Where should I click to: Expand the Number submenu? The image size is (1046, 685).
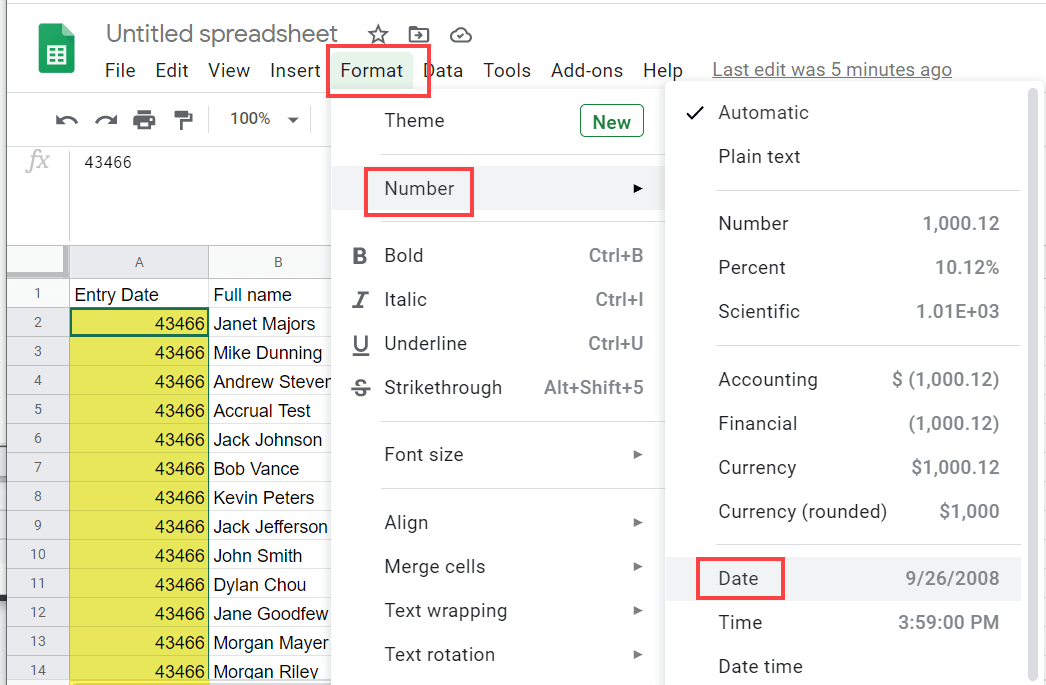click(498, 189)
